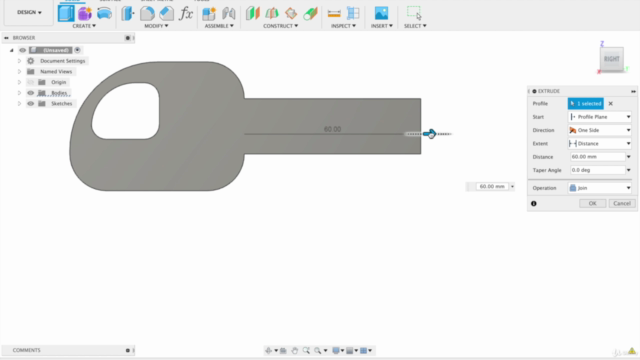
Task: Click the Distance 60.00 mm field
Action: (598, 157)
